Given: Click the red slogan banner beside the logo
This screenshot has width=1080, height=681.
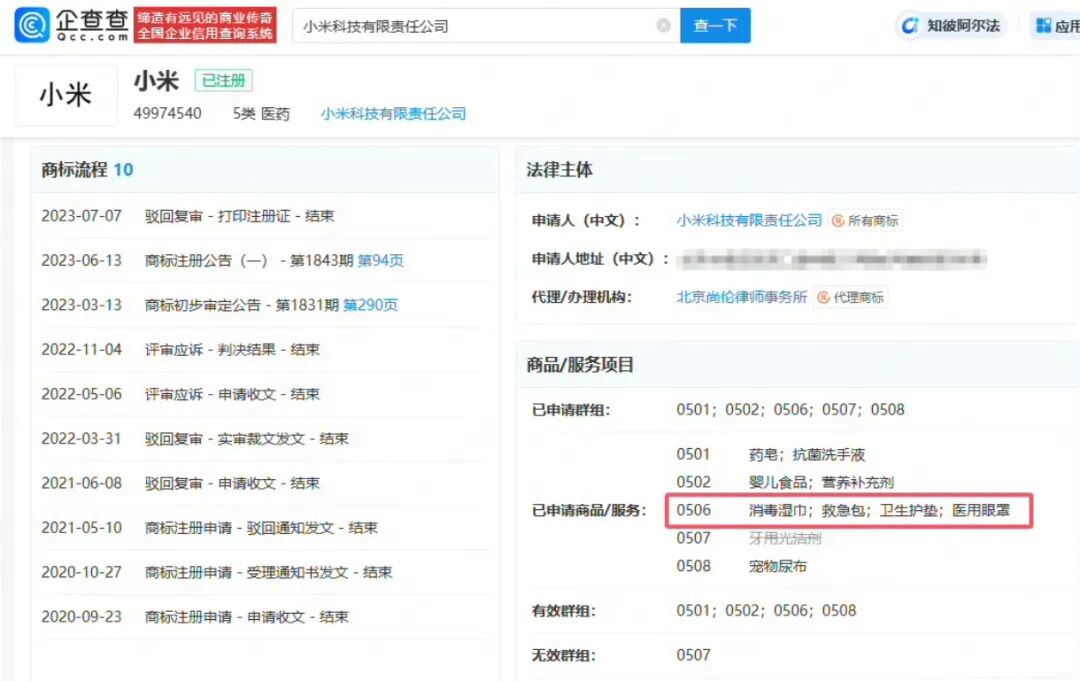Looking at the screenshot, I should [205, 25].
